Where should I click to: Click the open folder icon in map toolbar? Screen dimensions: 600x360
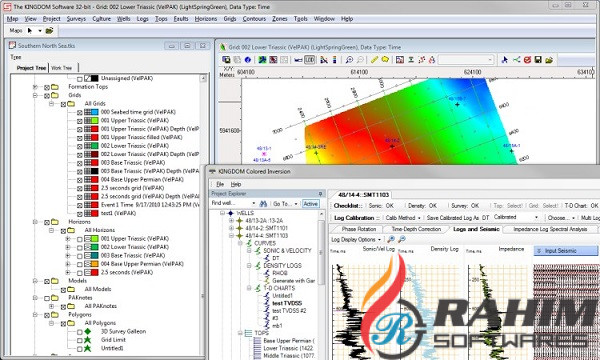click(549, 60)
